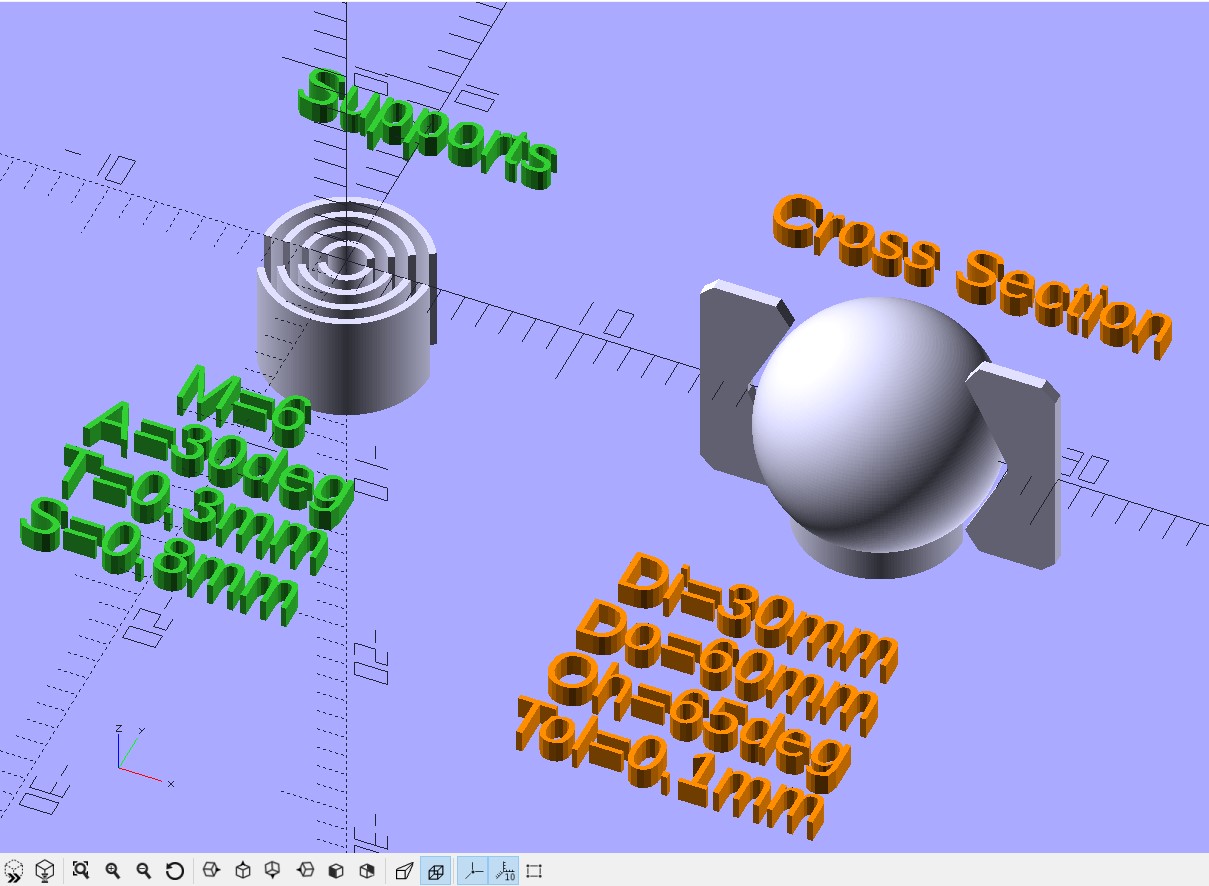Image resolution: width=1209 pixels, height=886 pixels.
Task: Switch to the Right view cube
Action: pos(210,871)
